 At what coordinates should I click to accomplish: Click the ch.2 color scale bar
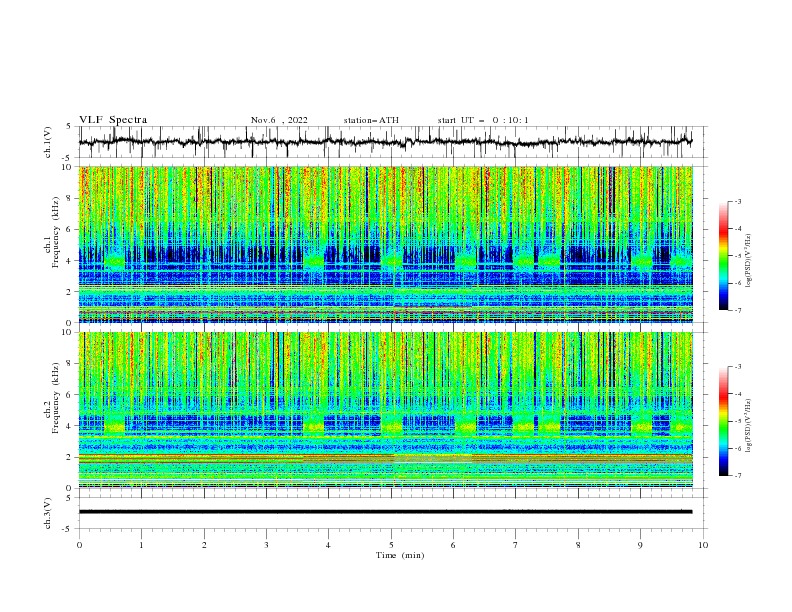[x=723, y=421]
